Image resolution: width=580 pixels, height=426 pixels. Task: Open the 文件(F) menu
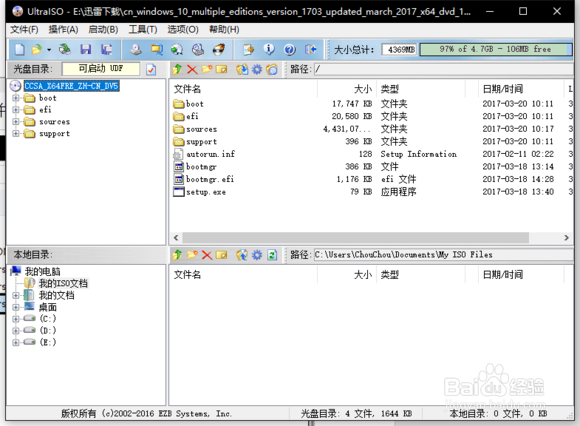24,29
